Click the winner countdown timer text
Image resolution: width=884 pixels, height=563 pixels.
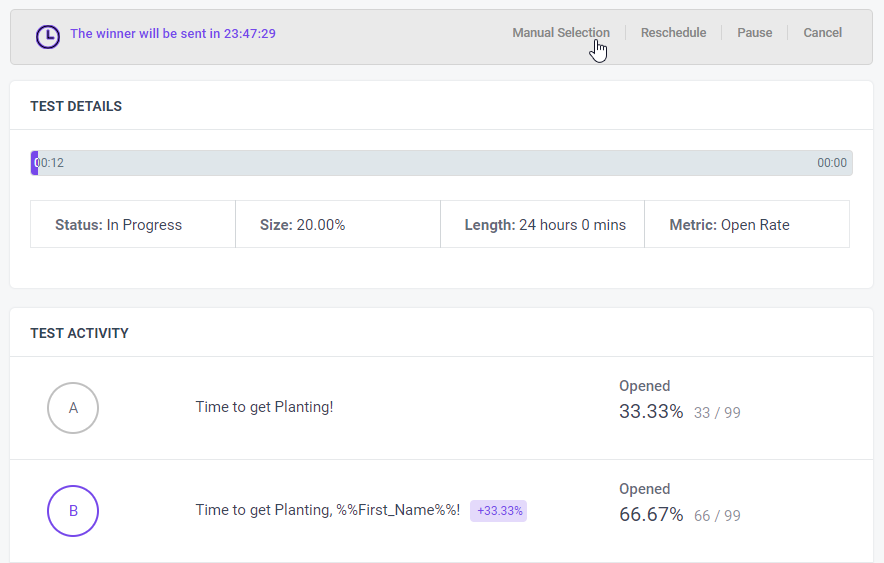pos(173,34)
